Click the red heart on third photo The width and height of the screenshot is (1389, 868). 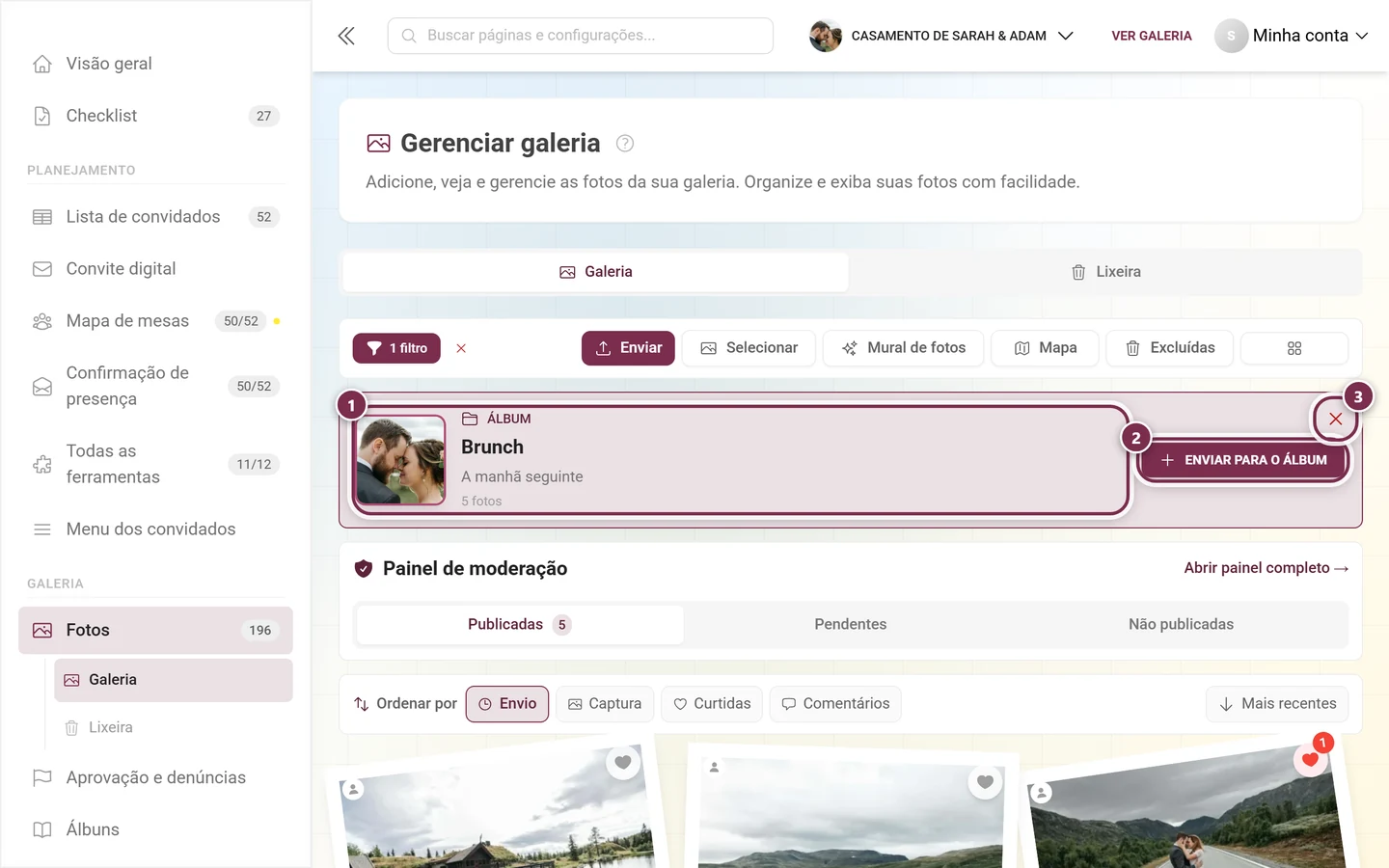pos(1310,759)
